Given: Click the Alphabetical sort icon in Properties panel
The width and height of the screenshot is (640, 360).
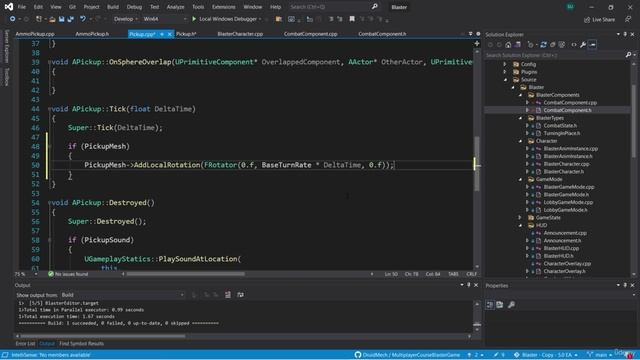Looking at the screenshot, I should coord(500,304).
